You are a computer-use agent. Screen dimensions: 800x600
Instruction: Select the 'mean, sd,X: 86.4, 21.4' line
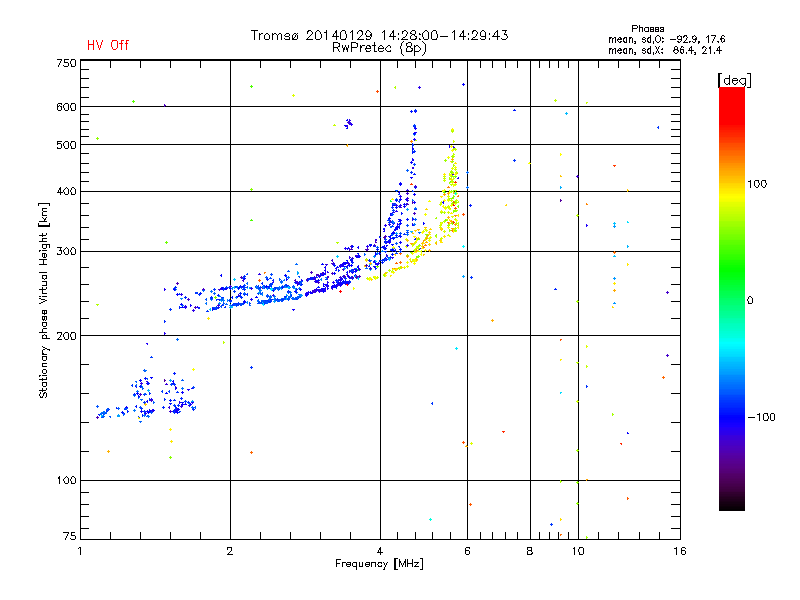click(665, 50)
